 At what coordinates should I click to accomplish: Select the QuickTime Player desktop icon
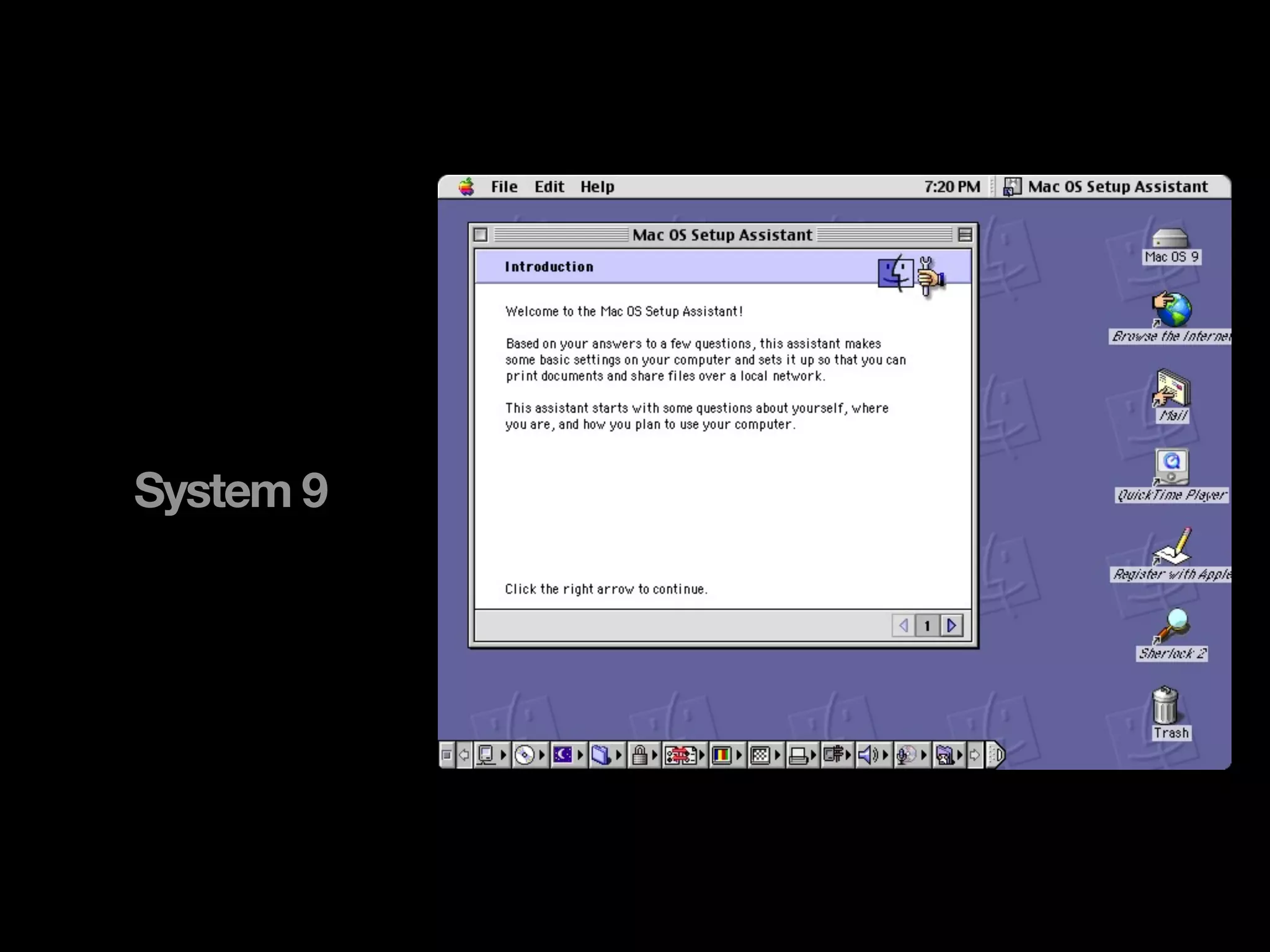[x=1171, y=475]
